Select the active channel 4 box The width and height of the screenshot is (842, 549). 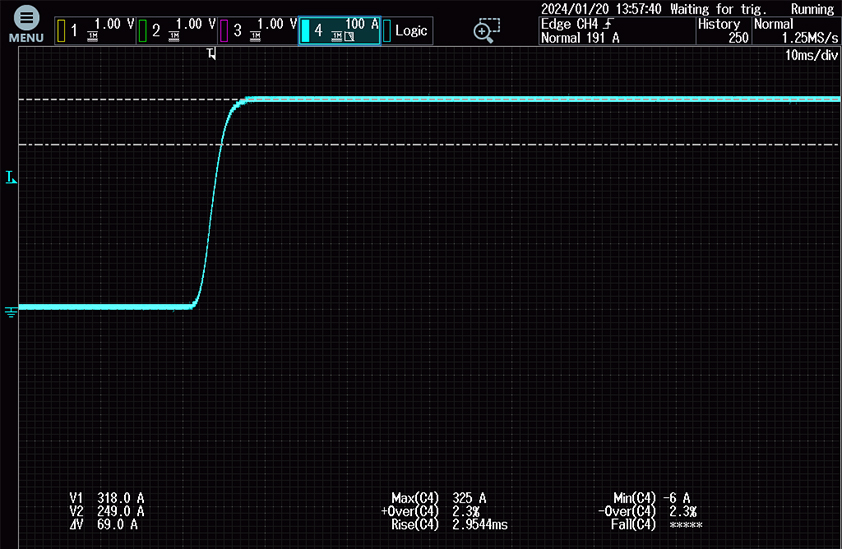[338, 30]
